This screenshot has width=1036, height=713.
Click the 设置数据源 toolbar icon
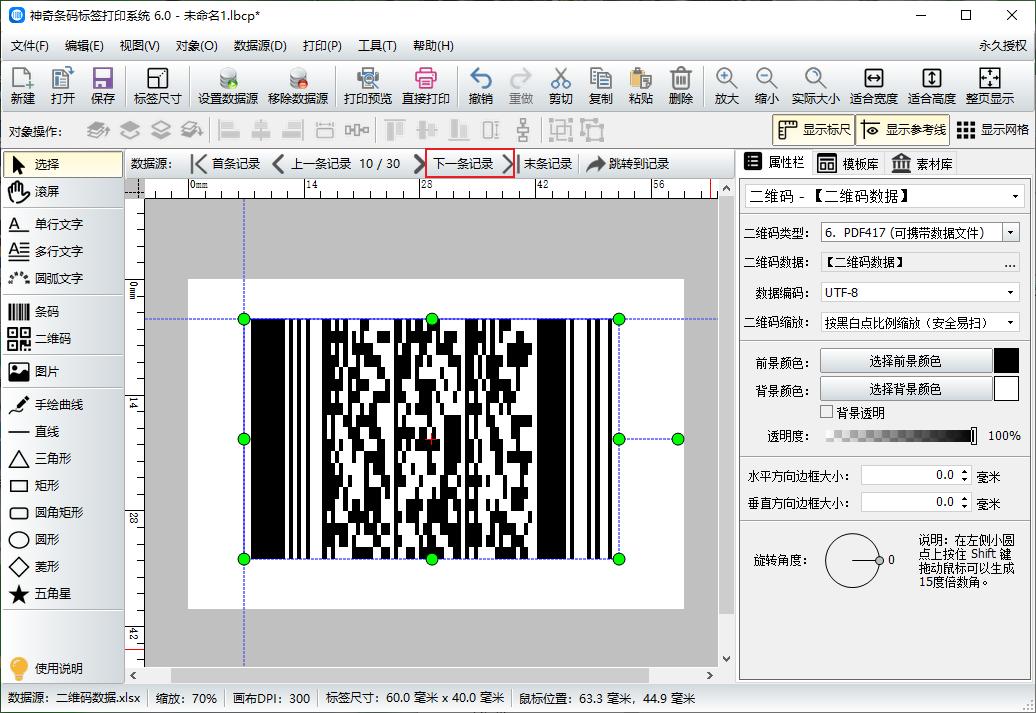point(227,85)
